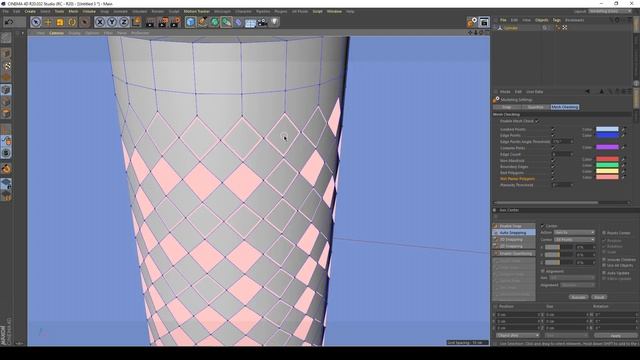Toggle the X axis lock
Image resolution: width=640 pixels, height=360 pixels.
(x=100, y=22)
